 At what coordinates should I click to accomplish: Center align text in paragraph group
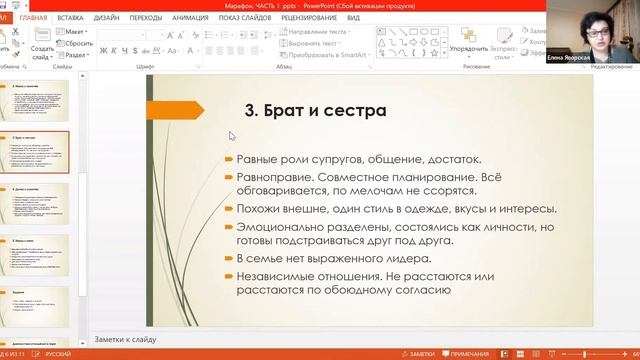tap(220, 51)
